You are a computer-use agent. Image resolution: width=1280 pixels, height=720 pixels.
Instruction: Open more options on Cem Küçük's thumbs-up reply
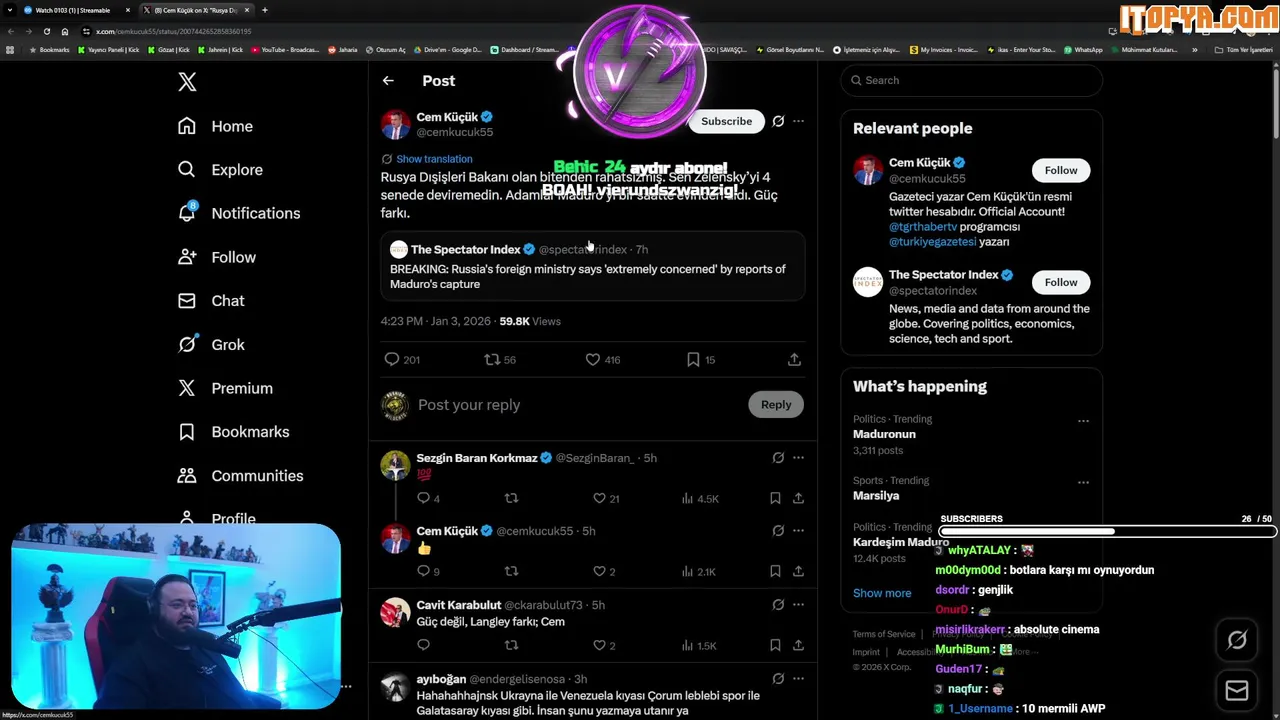tap(798, 531)
